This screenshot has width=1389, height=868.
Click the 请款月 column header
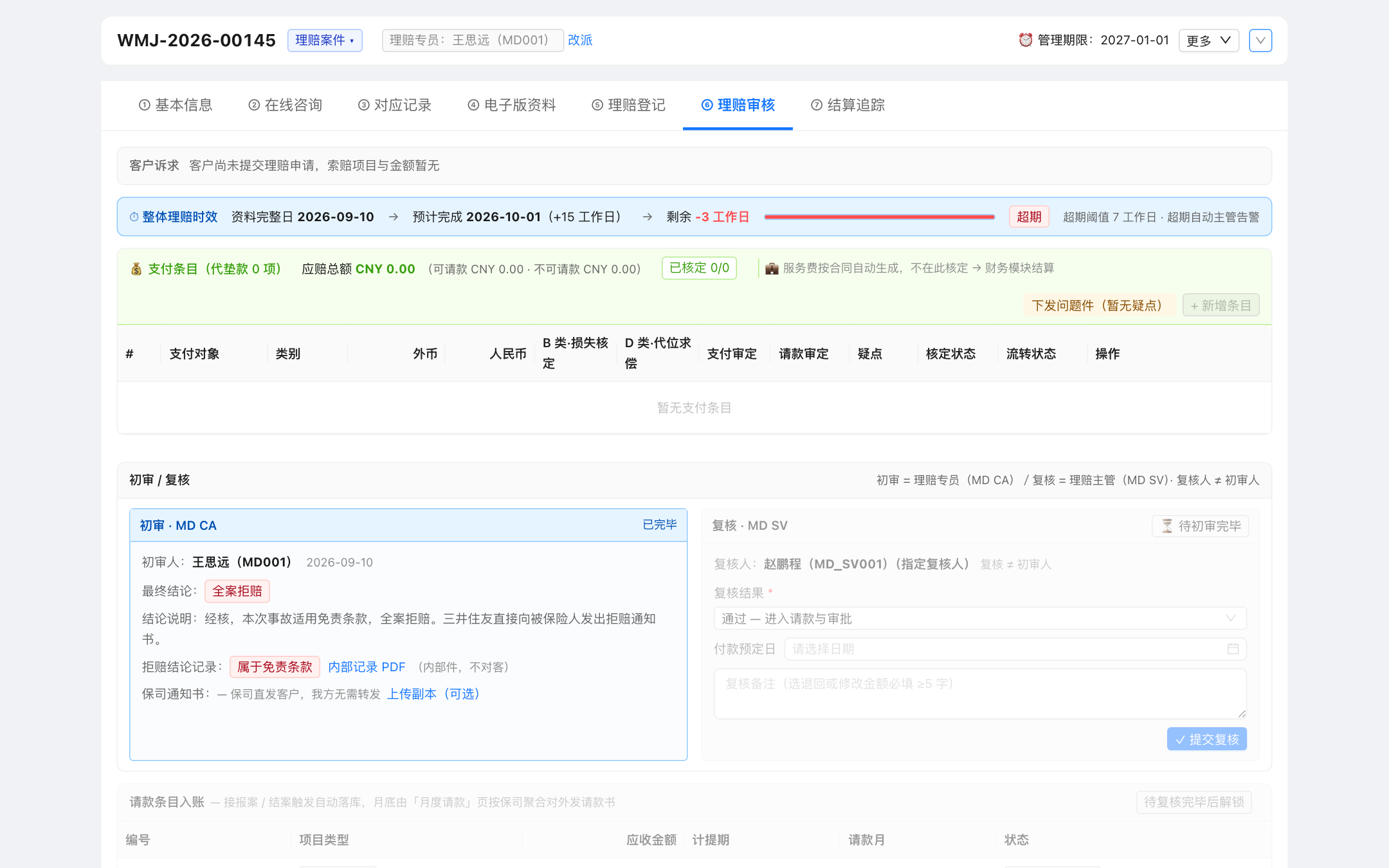tap(866, 840)
